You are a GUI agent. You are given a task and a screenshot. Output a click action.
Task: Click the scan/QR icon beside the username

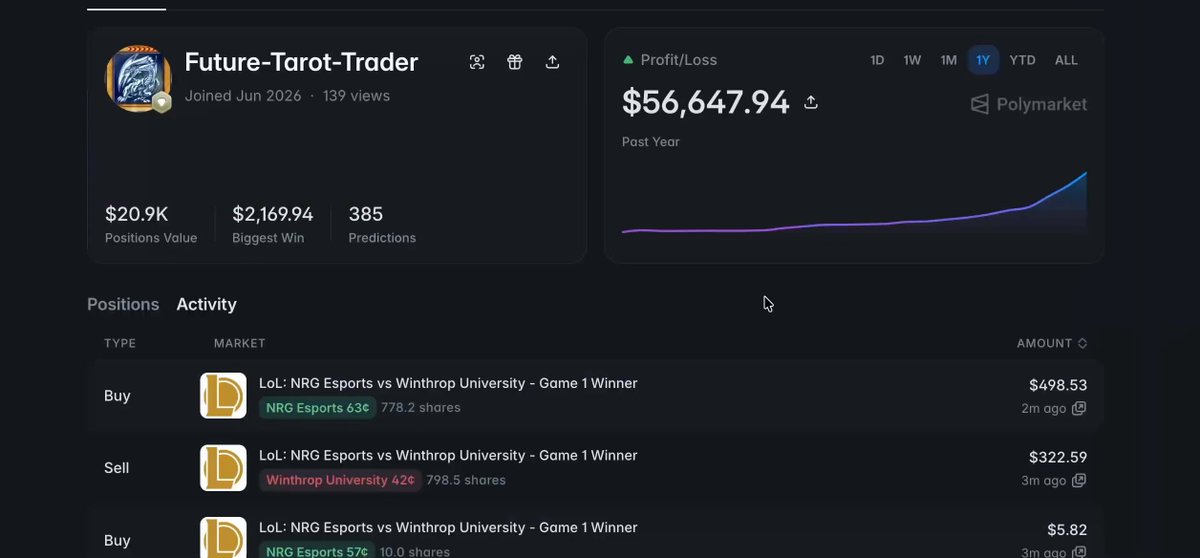[x=477, y=62]
